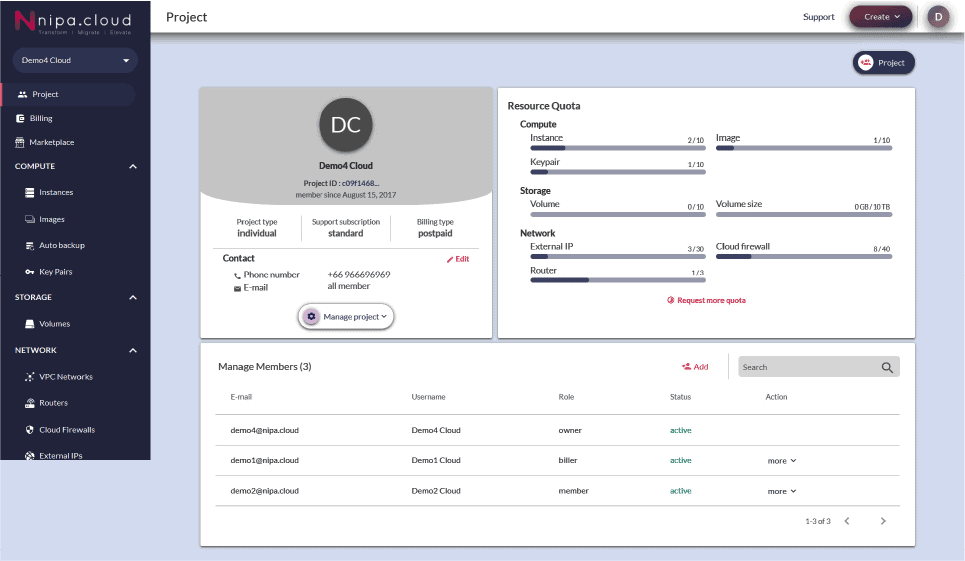965x561 pixels.
Task: Click the search magnifier icon
Action: (887, 367)
